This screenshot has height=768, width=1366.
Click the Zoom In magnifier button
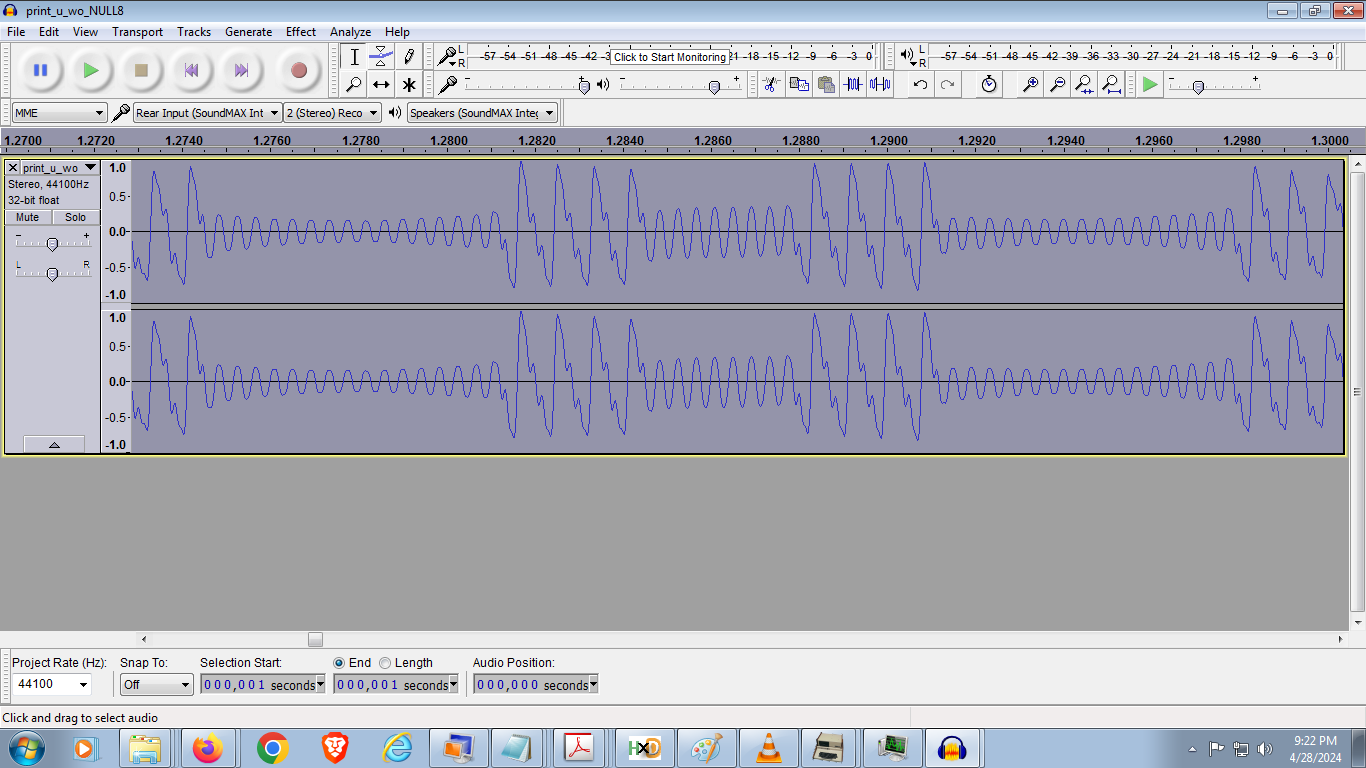pos(1029,84)
